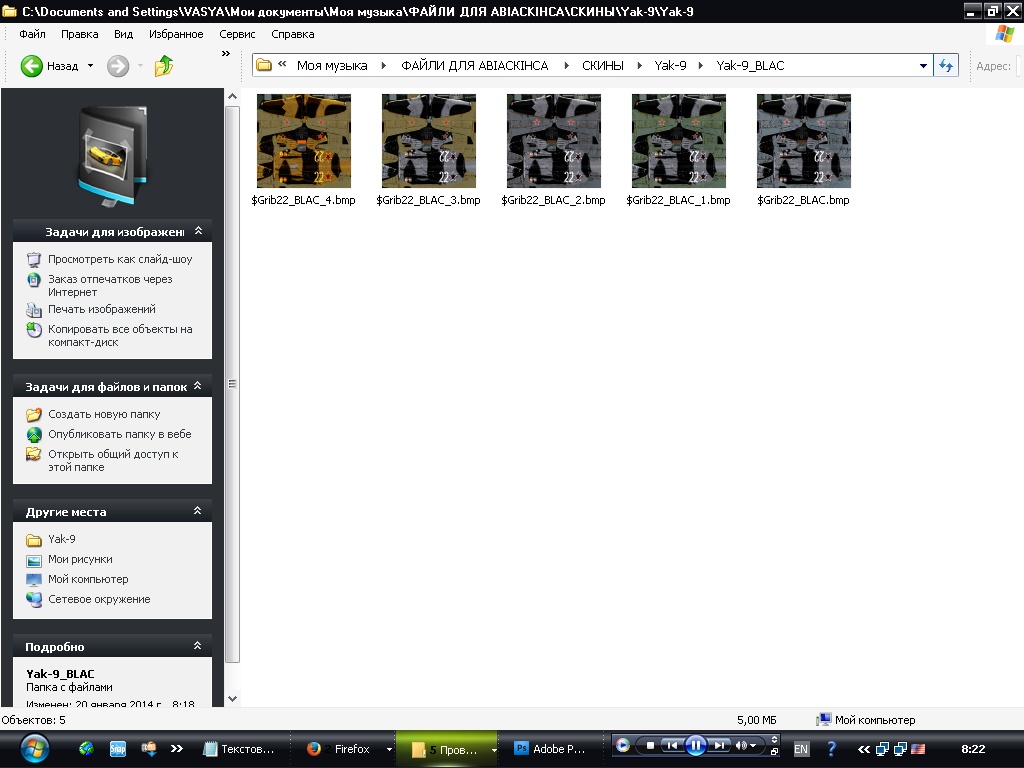The height and width of the screenshot is (768, 1024).
Task: Click the blue help question mark icon
Action: pyautogui.click(x=831, y=748)
